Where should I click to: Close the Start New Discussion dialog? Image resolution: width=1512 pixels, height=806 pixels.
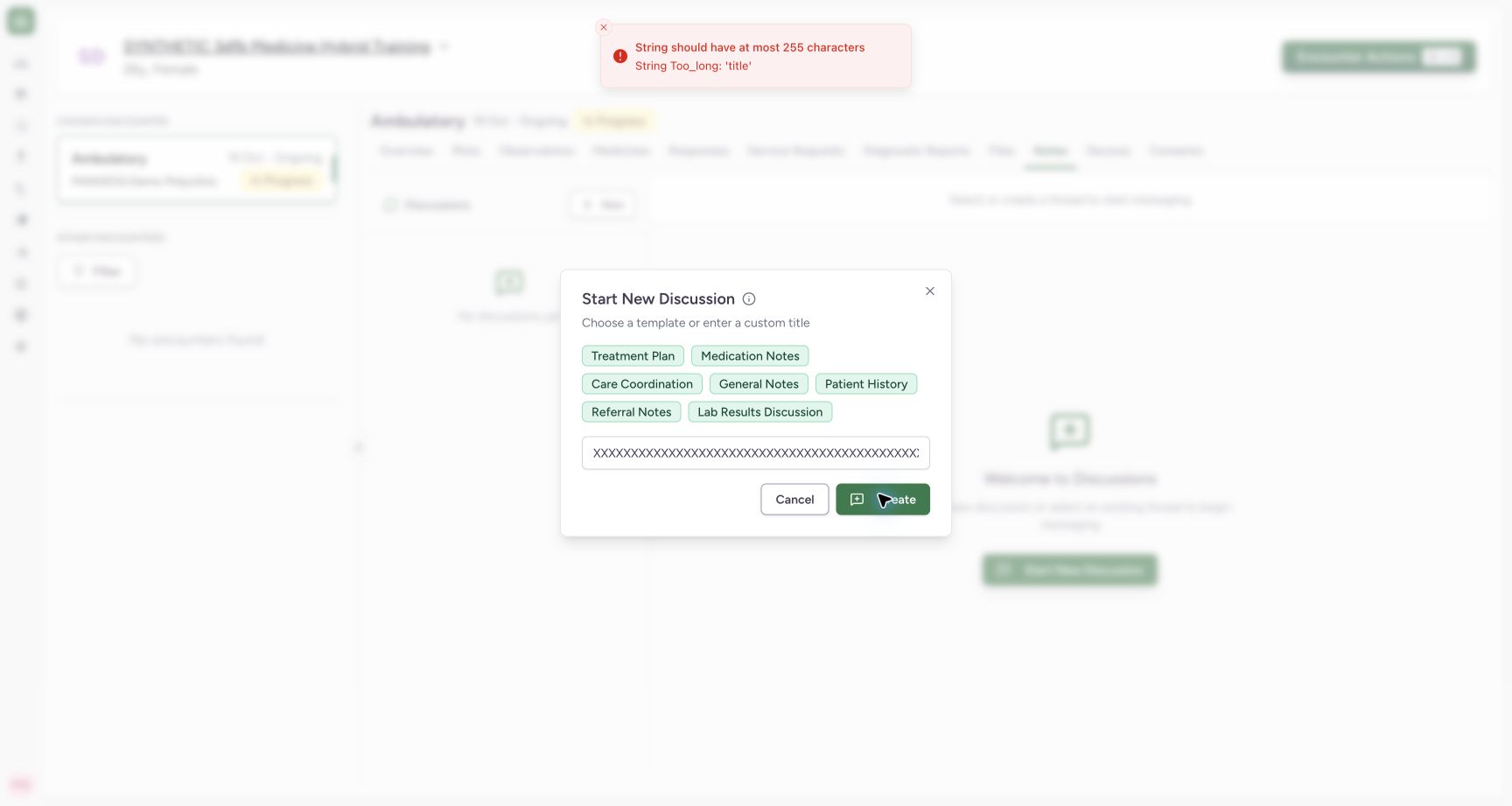930,291
